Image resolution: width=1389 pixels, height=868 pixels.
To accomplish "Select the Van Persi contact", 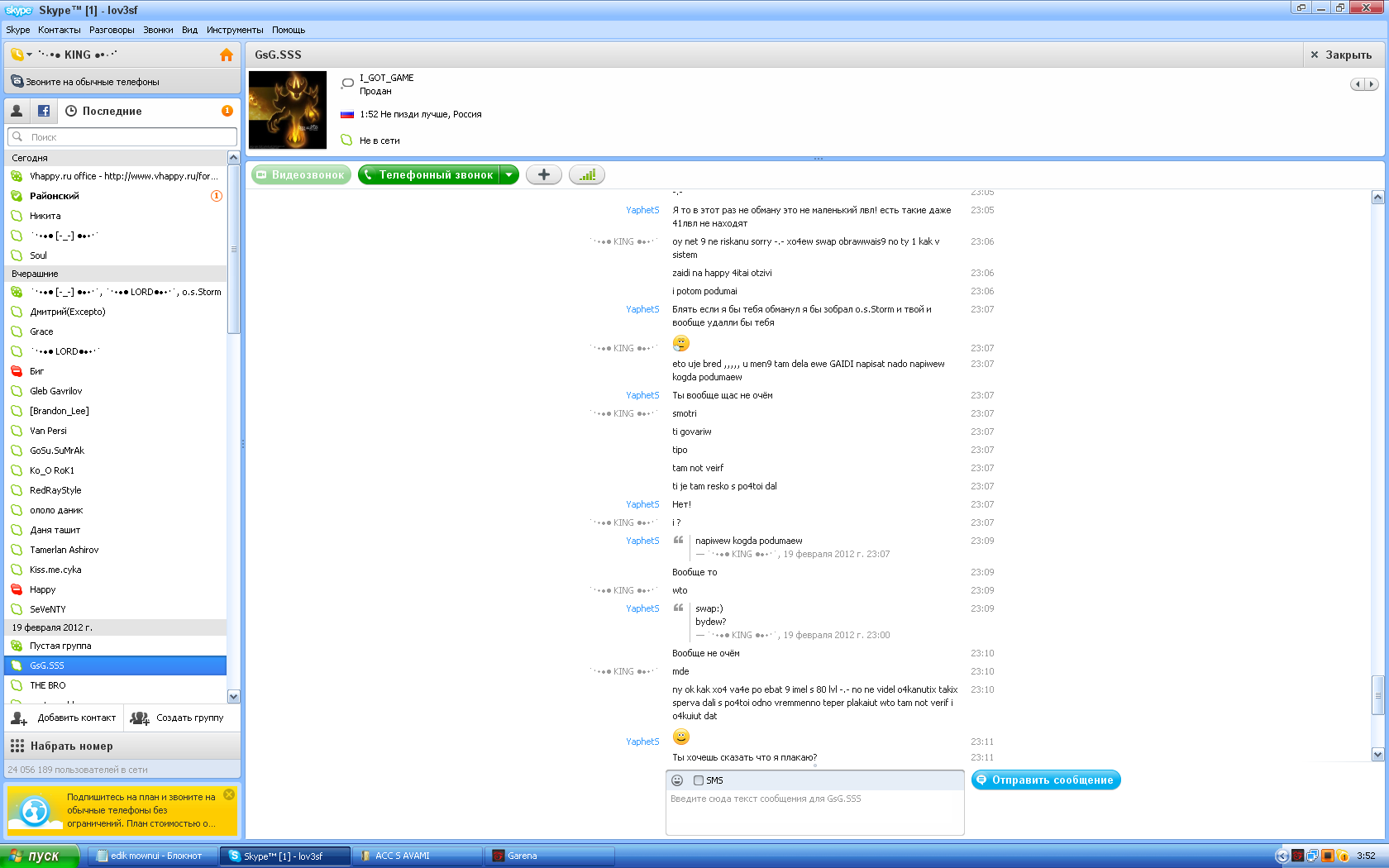I will pyautogui.click(x=115, y=431).
